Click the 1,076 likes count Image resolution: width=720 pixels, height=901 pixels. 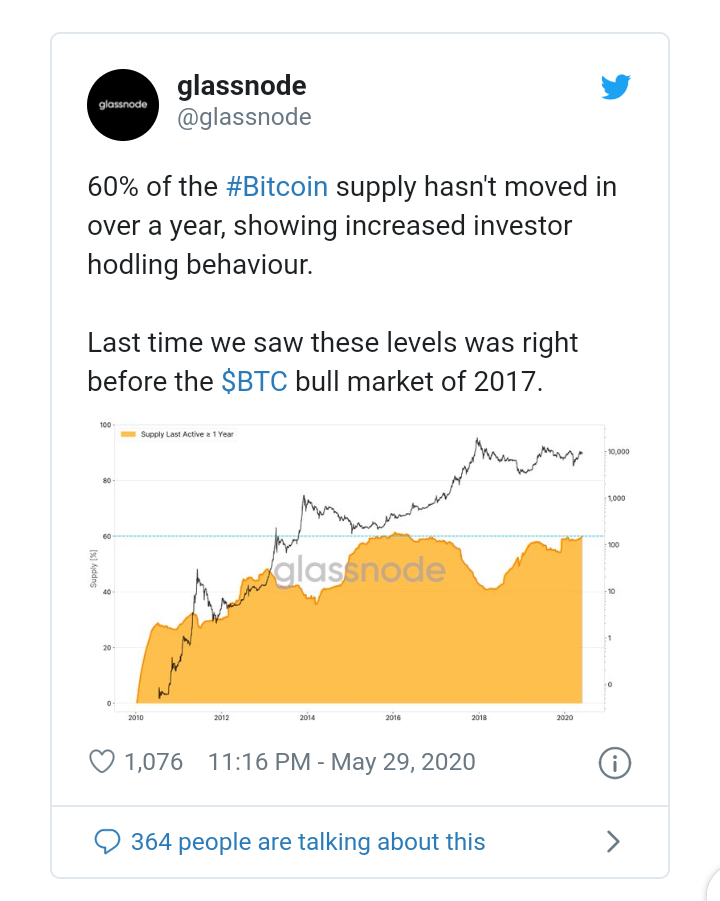[153, 762]
